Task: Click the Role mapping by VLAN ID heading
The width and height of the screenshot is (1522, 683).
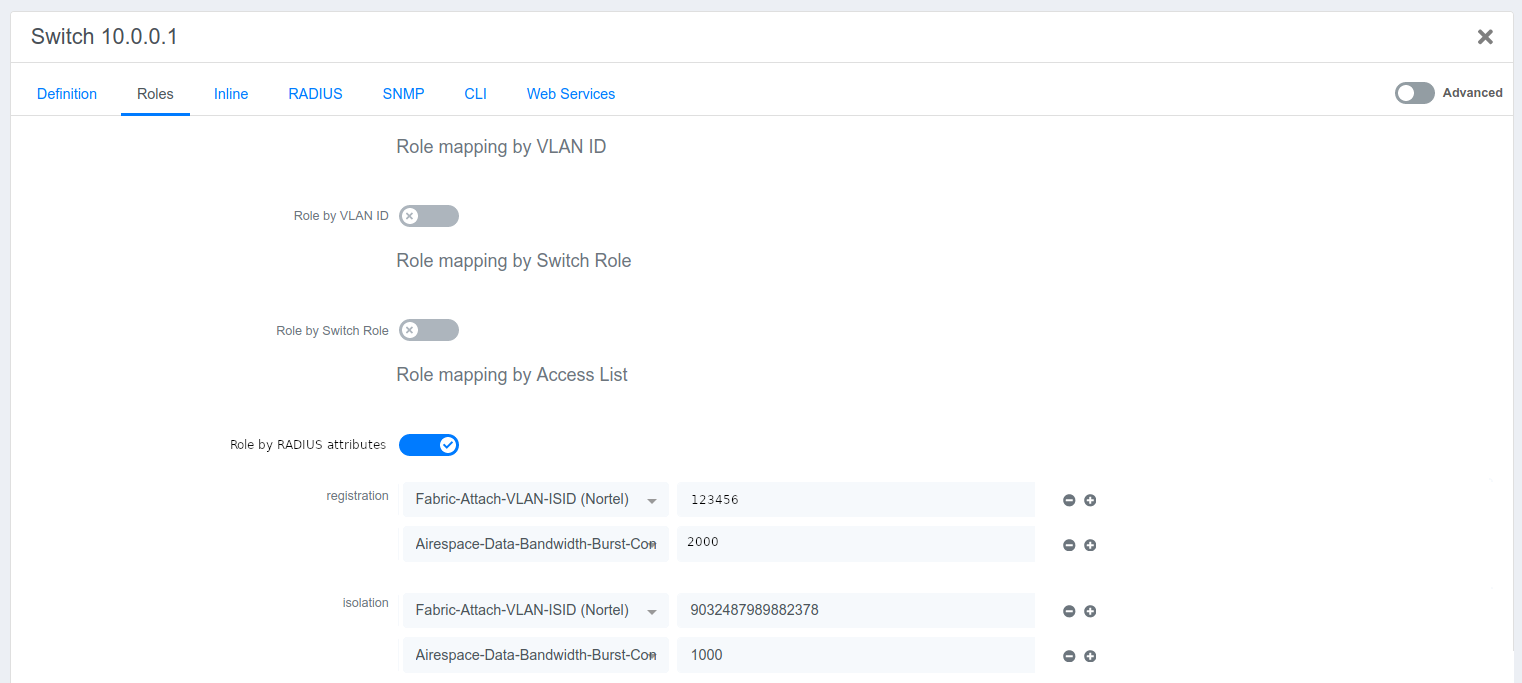Action: pos(501,147)
